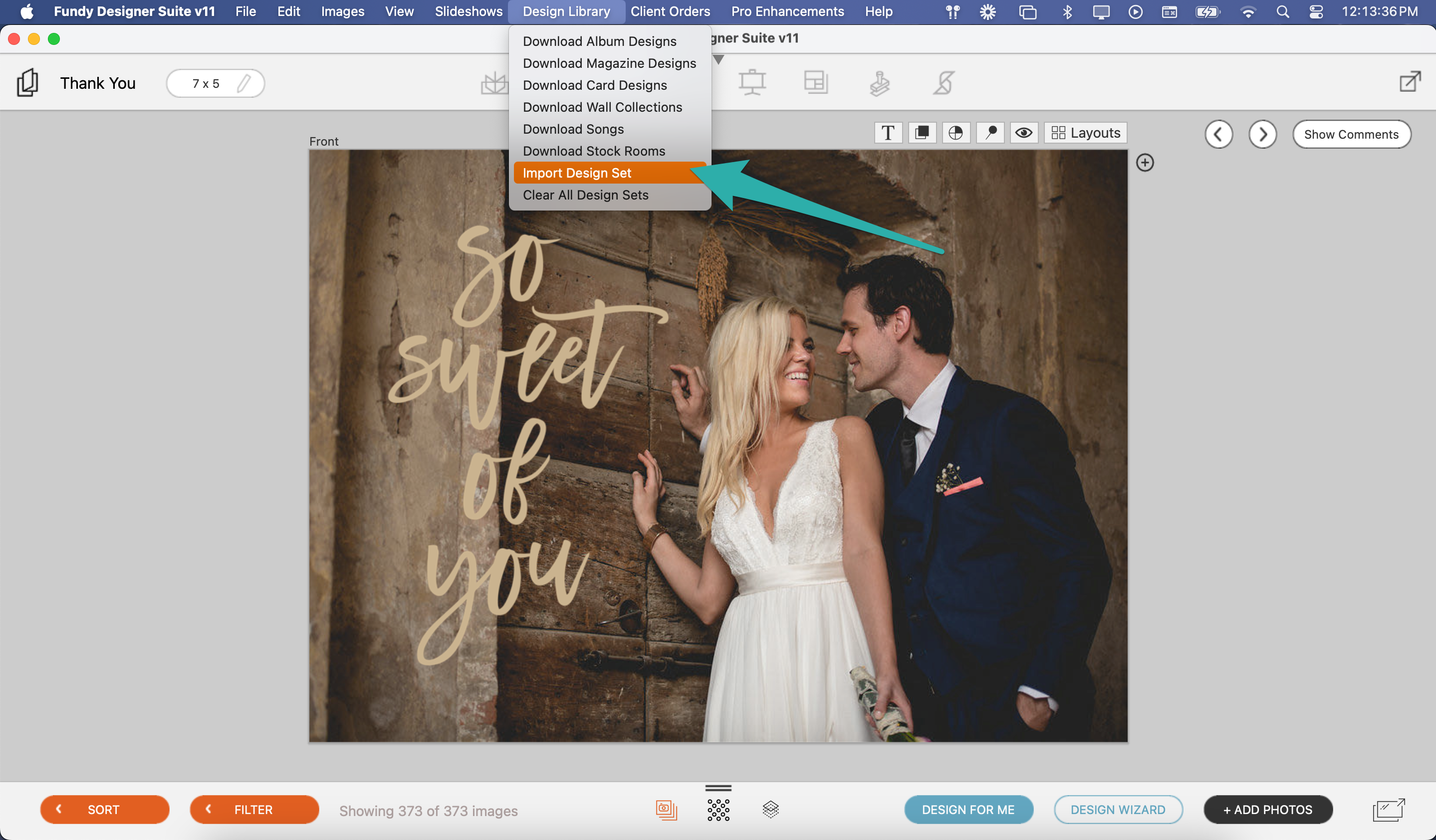Open the Images menu
The width and height of the screenshot is (1436, 840).
tap(342, 11)
